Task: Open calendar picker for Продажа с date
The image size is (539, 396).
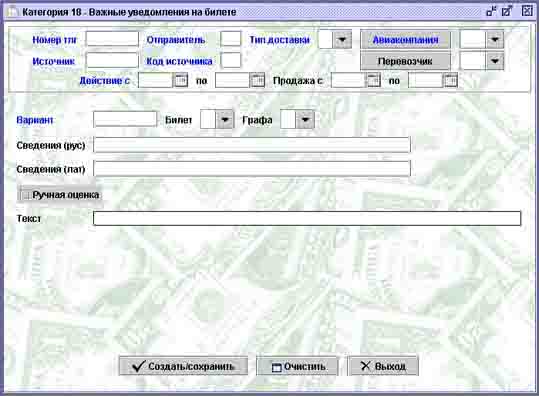Action: coord(373,80)
